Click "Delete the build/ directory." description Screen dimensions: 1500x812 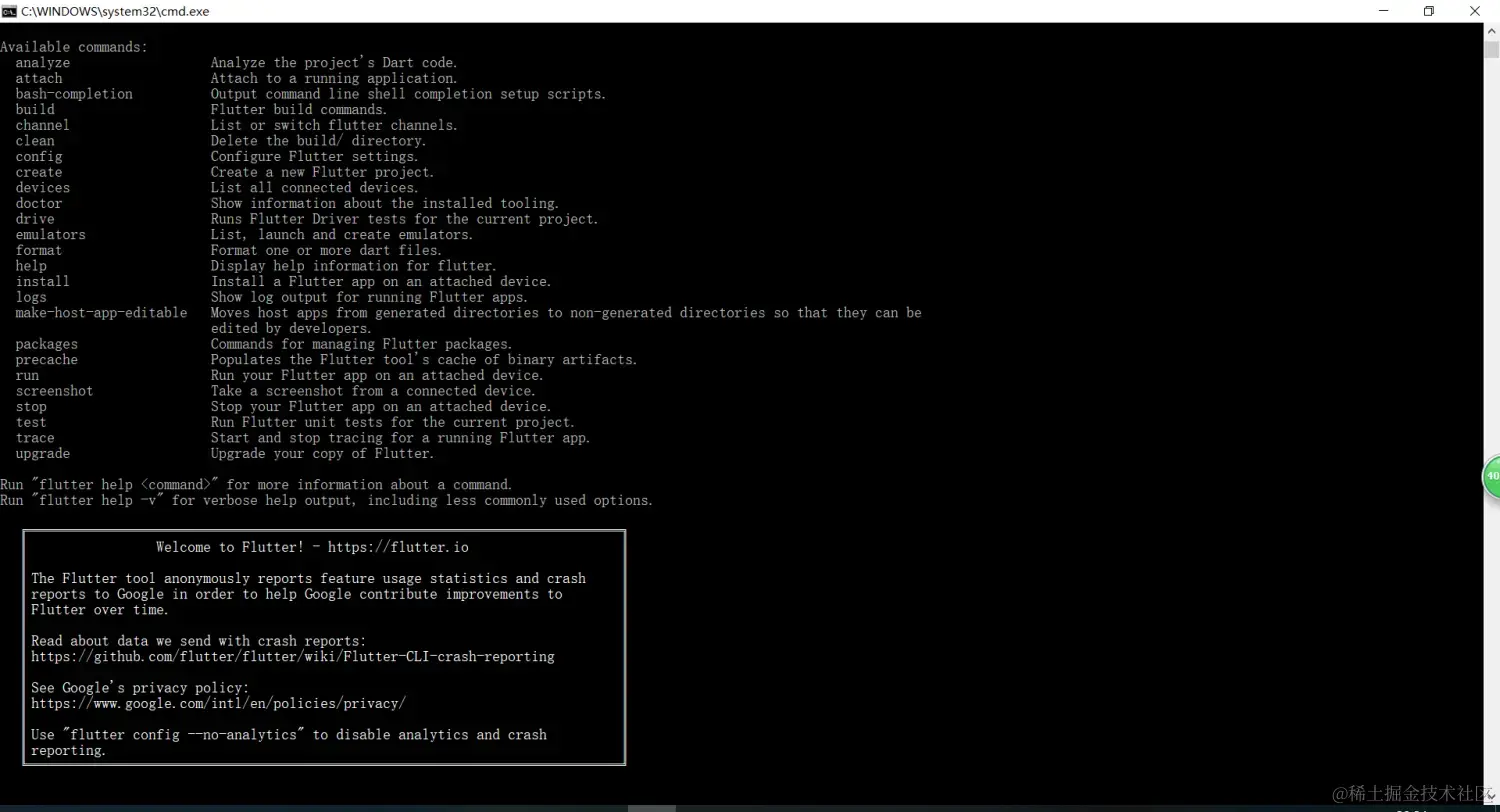tap(318, 141)
